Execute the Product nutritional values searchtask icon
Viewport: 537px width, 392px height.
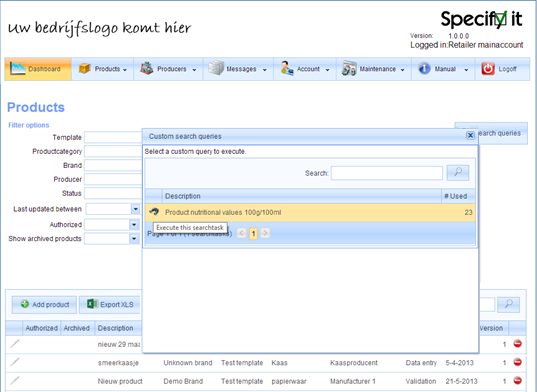tap(154, 212)
